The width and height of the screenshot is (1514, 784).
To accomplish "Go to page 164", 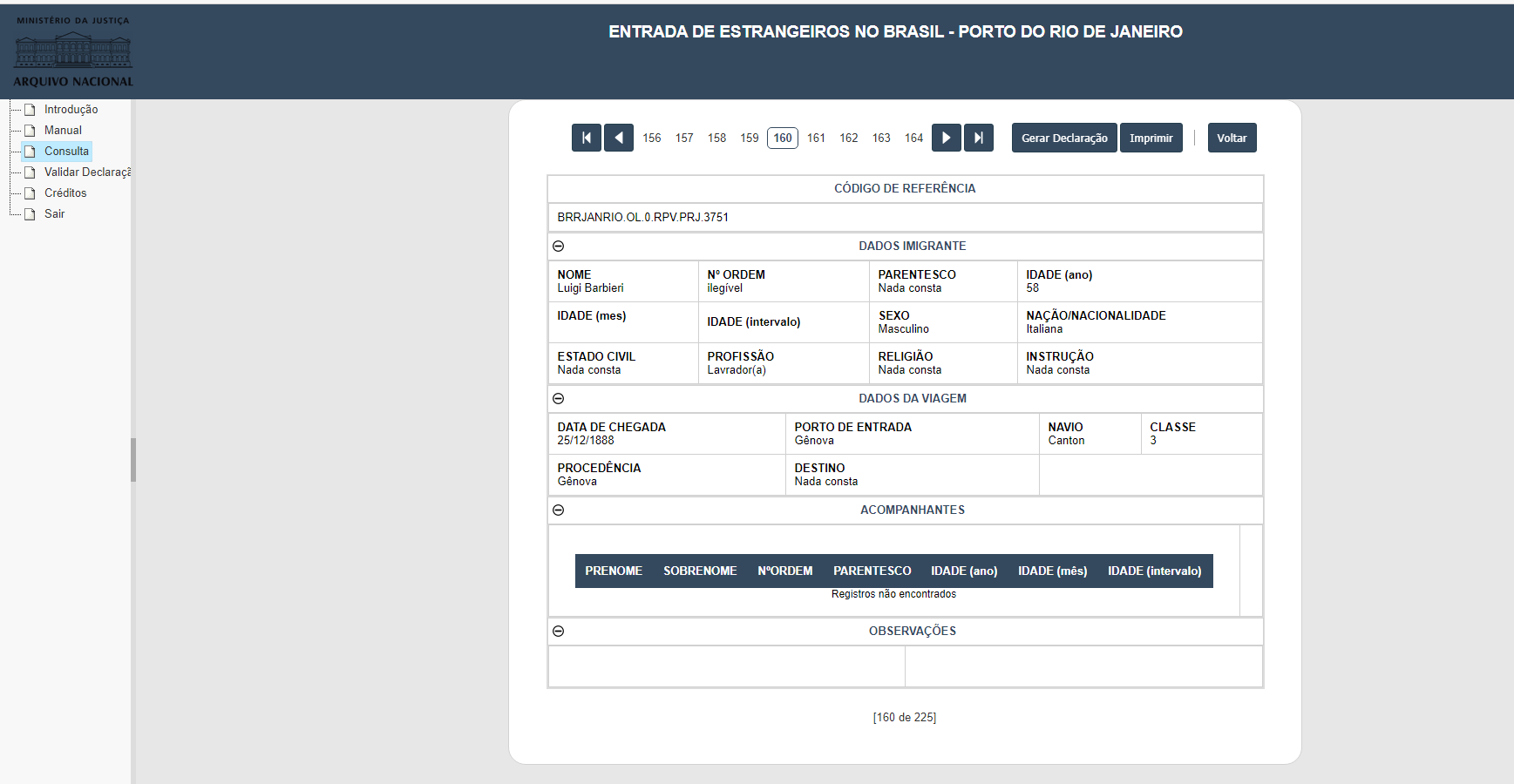I will [913, 138].
